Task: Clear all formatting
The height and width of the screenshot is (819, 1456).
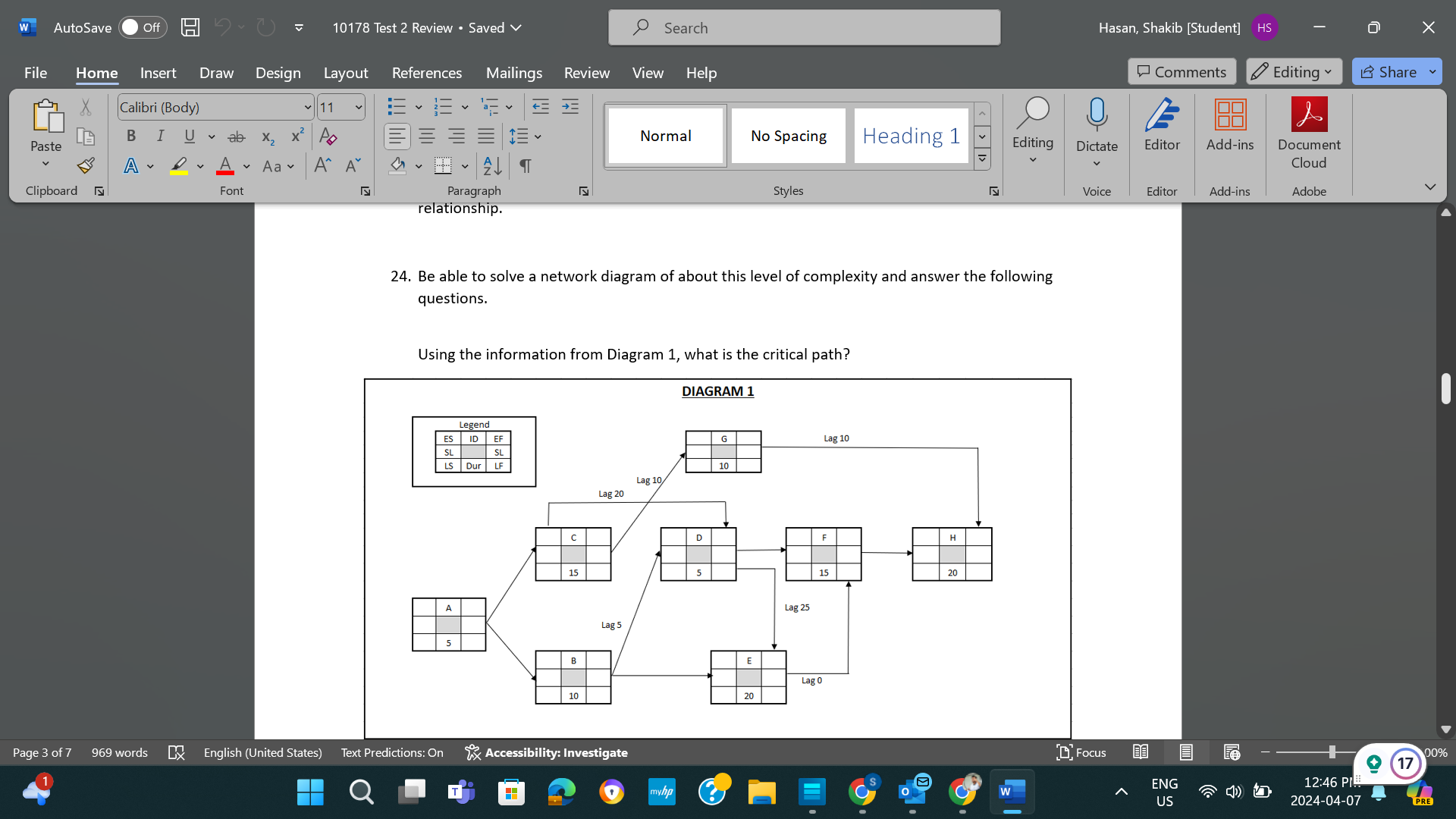Action: (x=328, y=136)
